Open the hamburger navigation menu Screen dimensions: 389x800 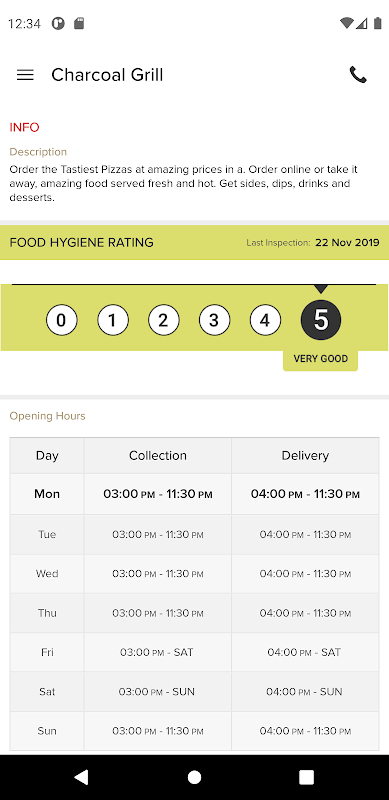[x=25, y=75]
